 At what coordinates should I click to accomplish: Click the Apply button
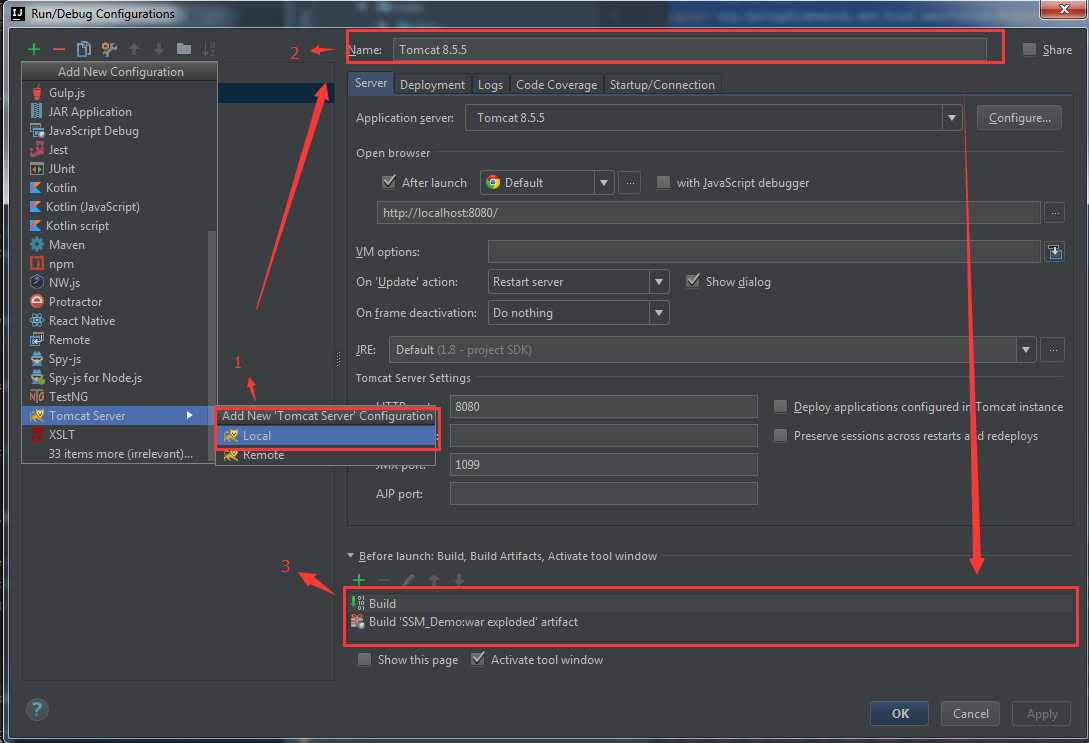1041,713
